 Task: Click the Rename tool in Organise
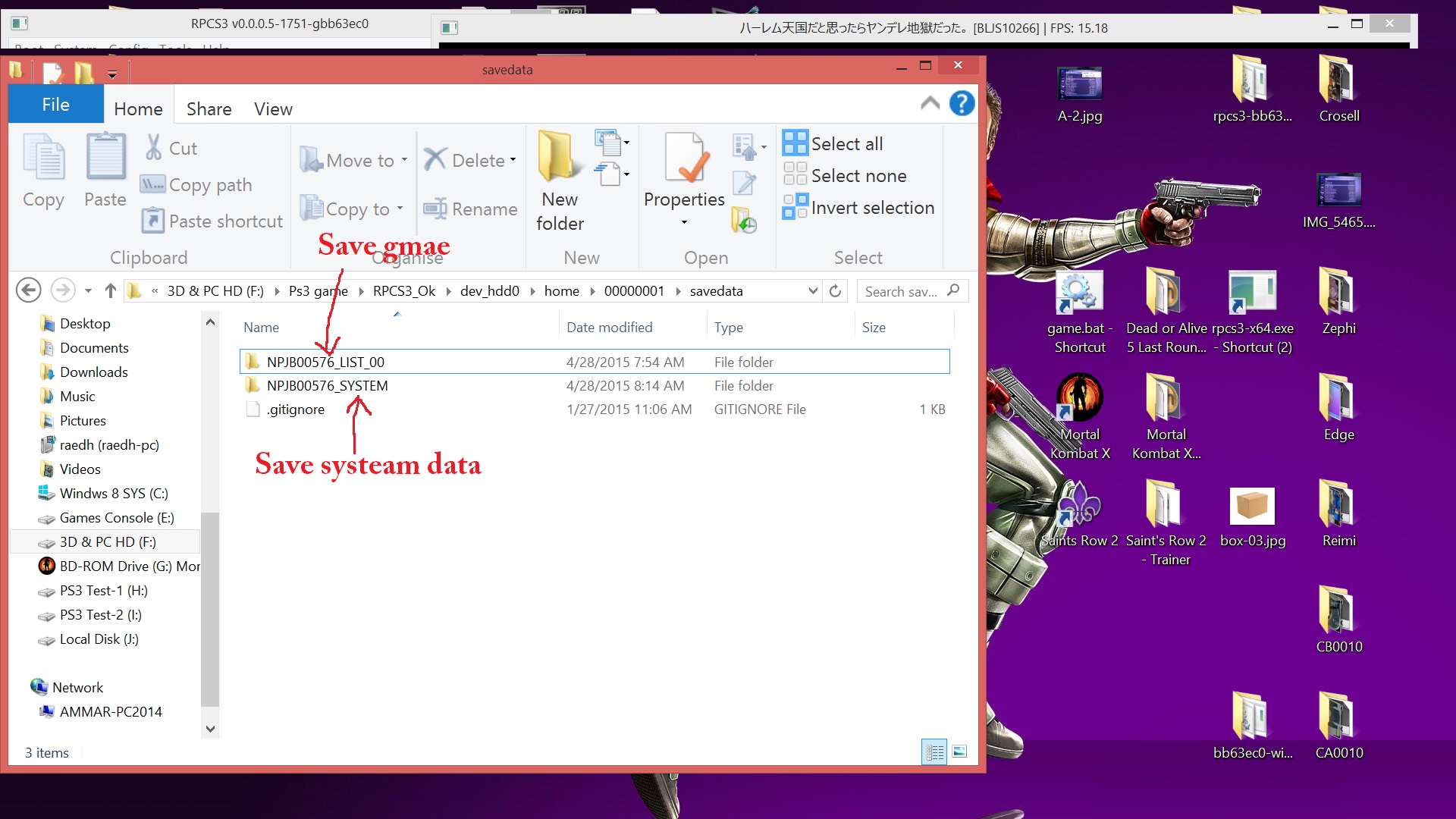click(470, 209)
